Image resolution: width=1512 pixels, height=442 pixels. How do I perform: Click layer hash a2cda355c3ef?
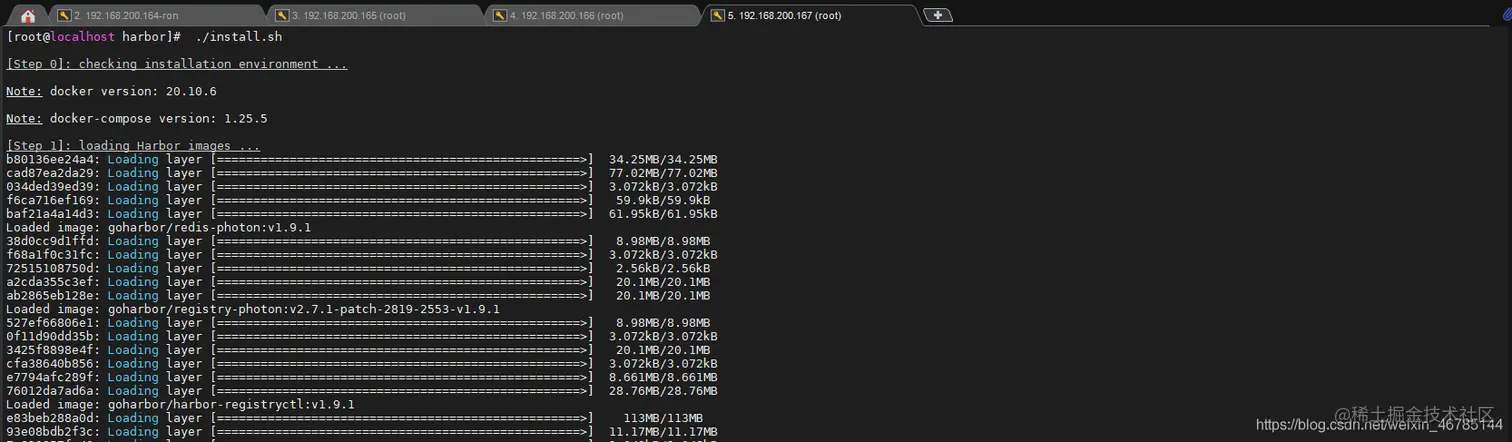click(50, 282)
